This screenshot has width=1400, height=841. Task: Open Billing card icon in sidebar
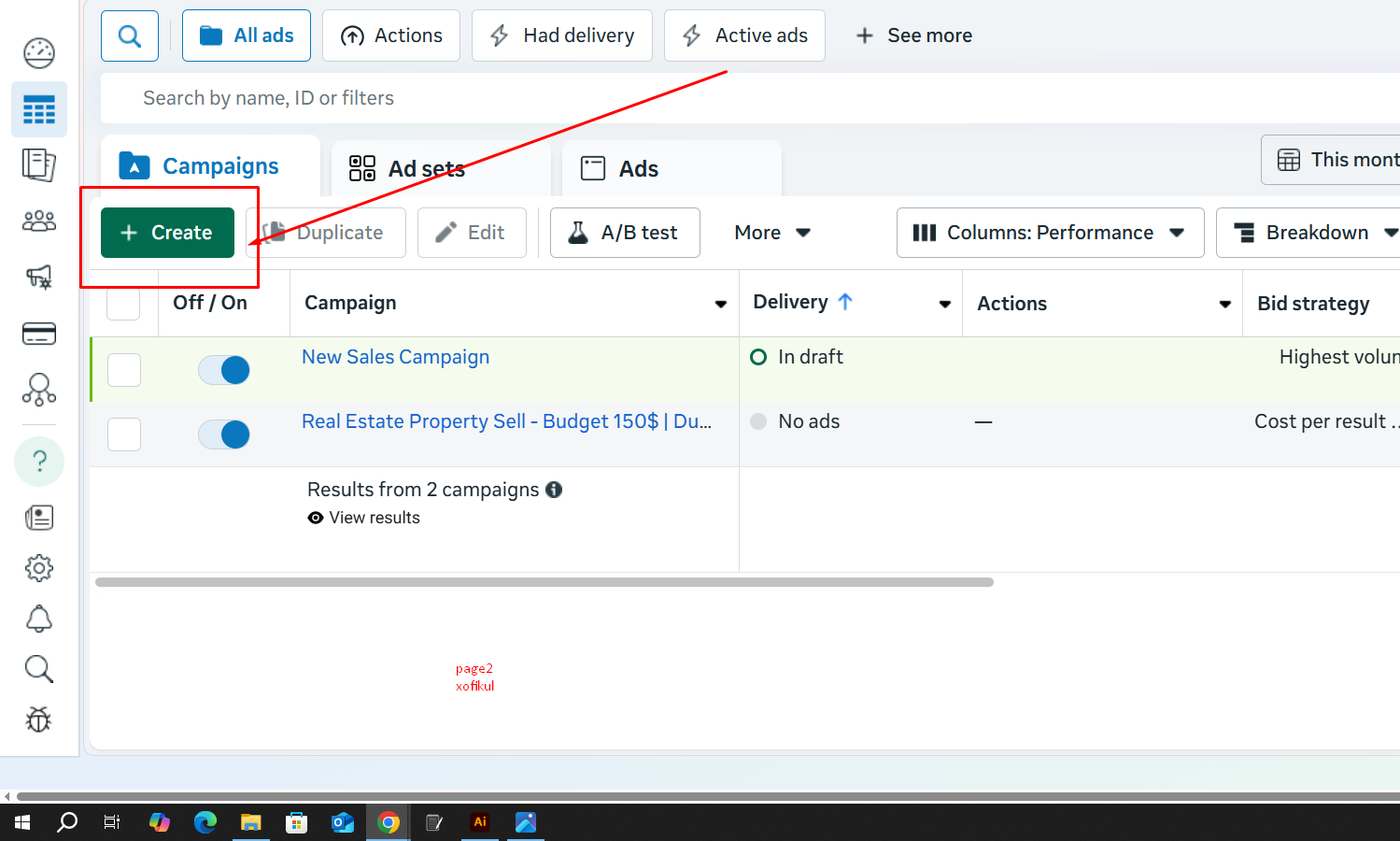point(39,334)
